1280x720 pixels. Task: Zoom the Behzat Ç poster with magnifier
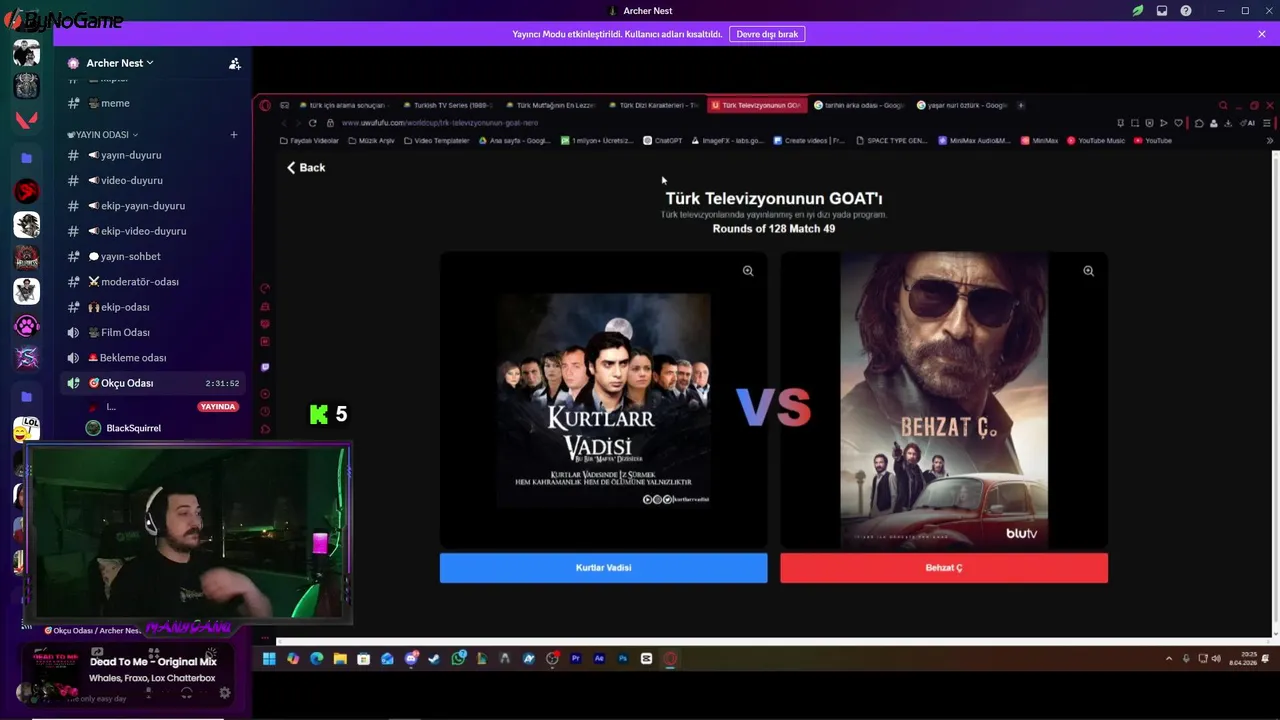pos(1088,271)
